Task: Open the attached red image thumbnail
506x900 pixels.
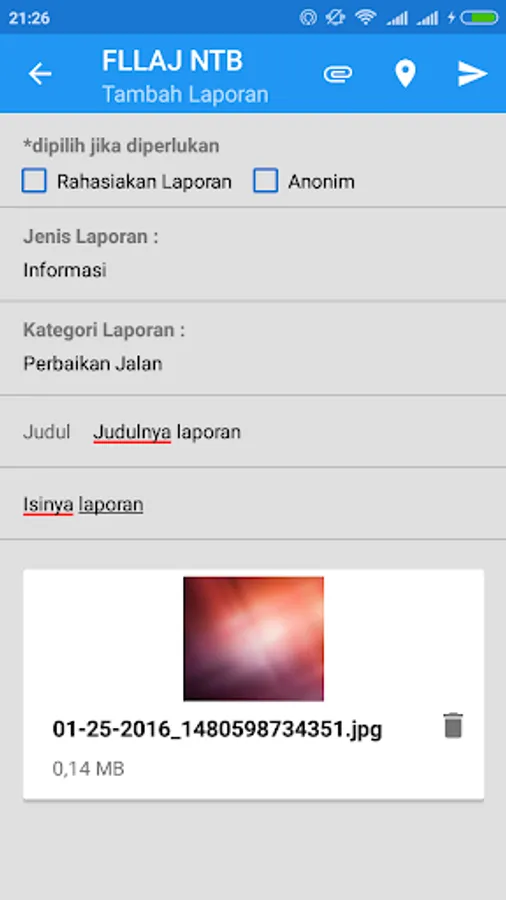Action: 254,639
